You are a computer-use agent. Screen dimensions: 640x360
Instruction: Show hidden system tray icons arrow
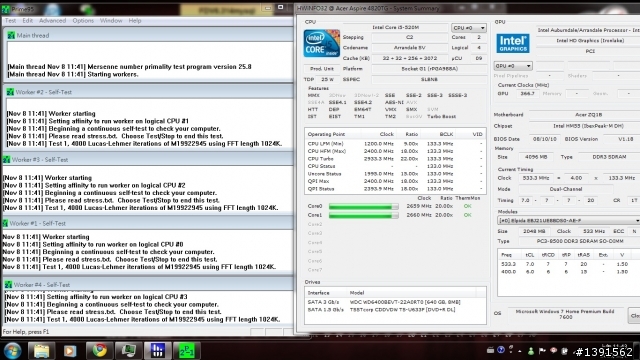520,351
